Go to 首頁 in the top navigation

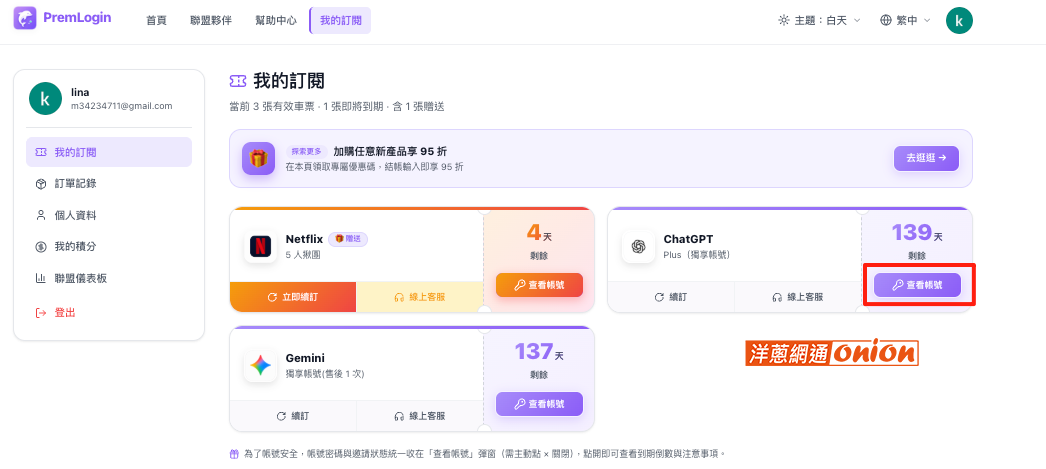(156, 21)
